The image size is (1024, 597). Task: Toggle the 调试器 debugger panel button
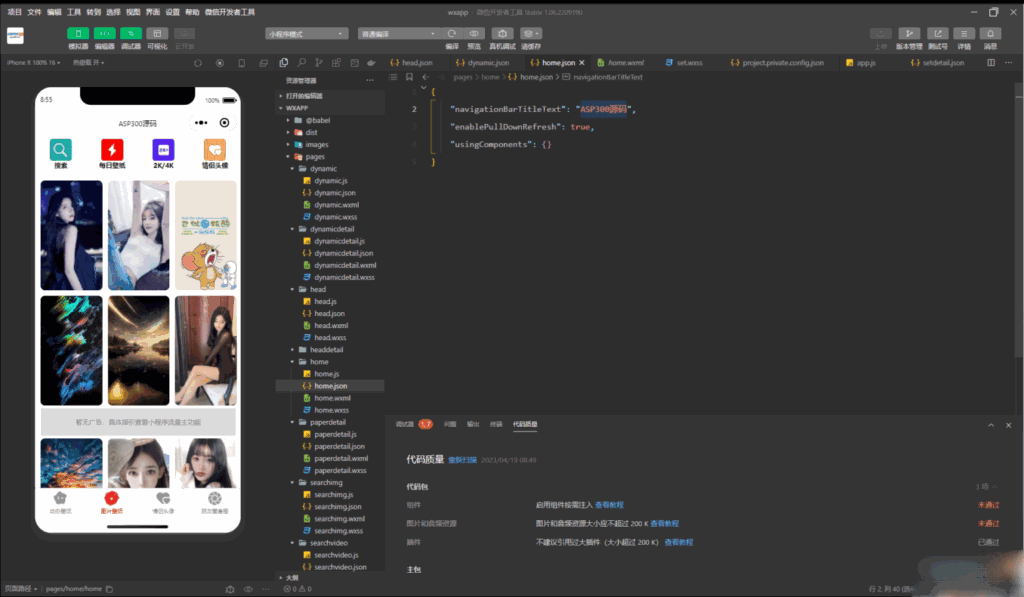(131, 33)
